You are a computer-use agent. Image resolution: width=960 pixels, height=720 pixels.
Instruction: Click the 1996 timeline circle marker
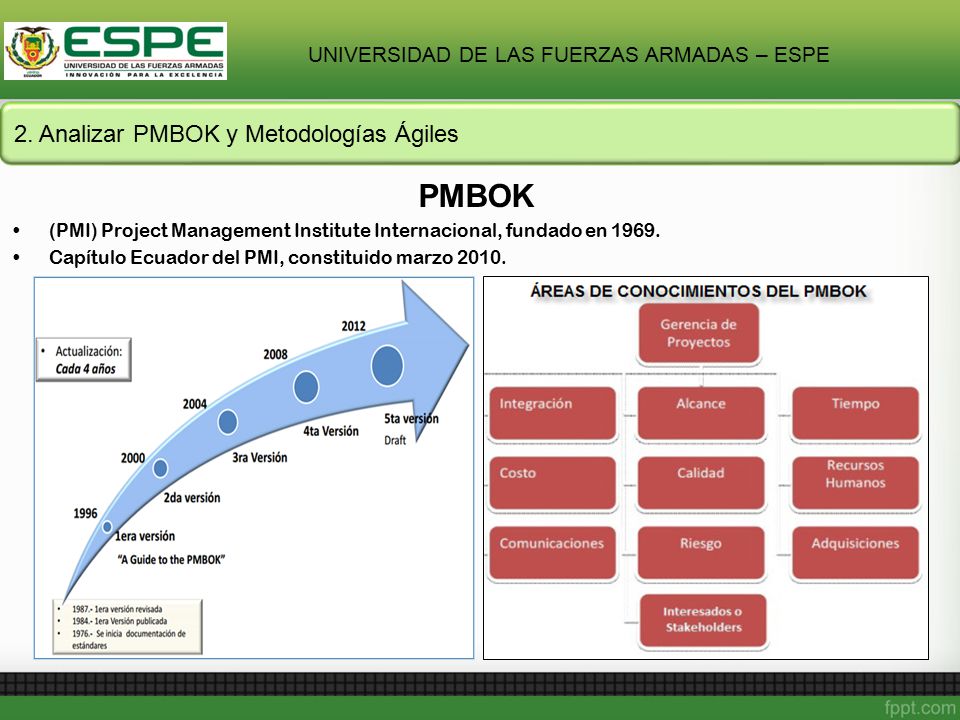tap(107, 527)
